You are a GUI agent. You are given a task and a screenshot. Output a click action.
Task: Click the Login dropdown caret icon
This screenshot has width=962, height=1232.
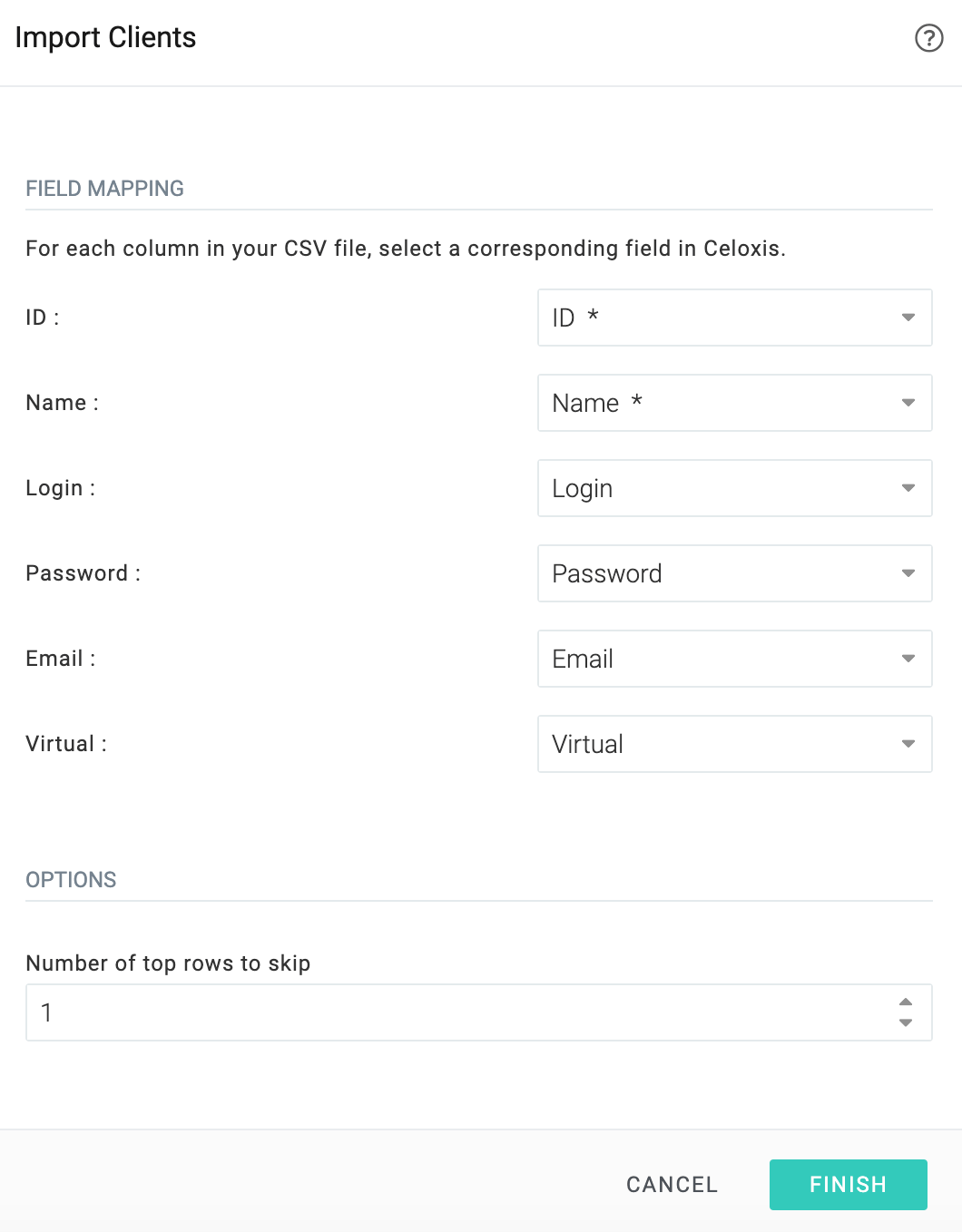pos(908,488)
